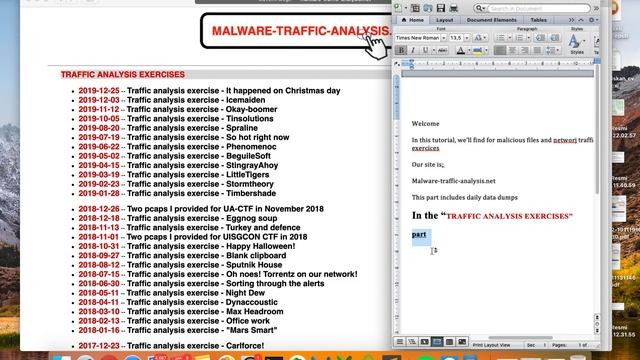Viewport: 640px width, 360px height.
Task: Jump to next page with the browse arrows
Action: point(597,331)
